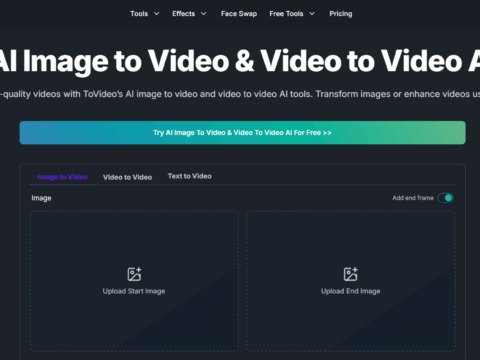This screenshot has height=360, width=480.
Task: Expand the Tools menu chevron
Action: [156, 14]
